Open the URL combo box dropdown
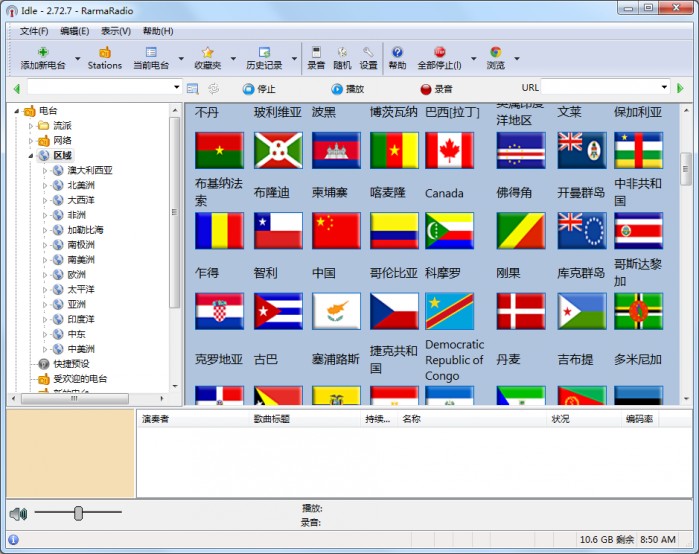Screen dimensions: 699x554 [x=664, y=87]
